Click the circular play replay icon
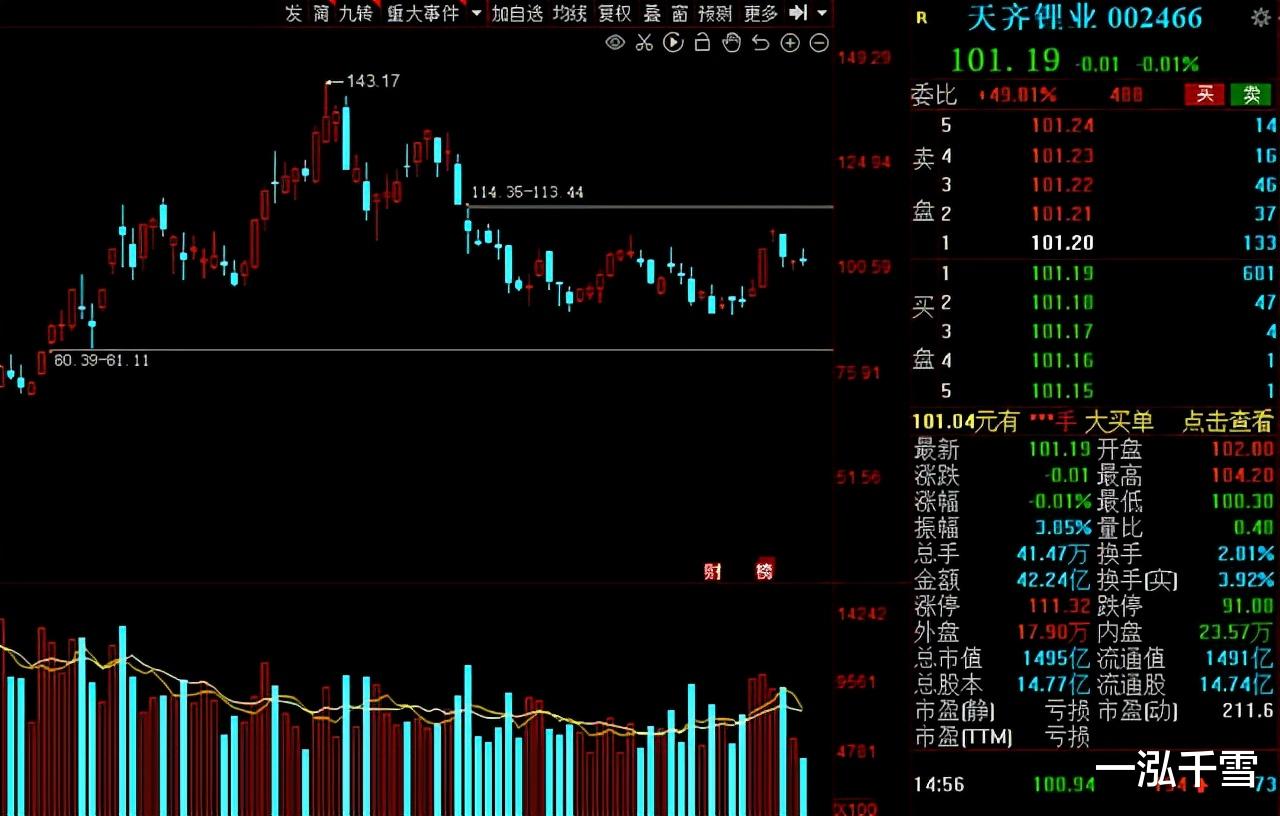 [x=673, y=43]
